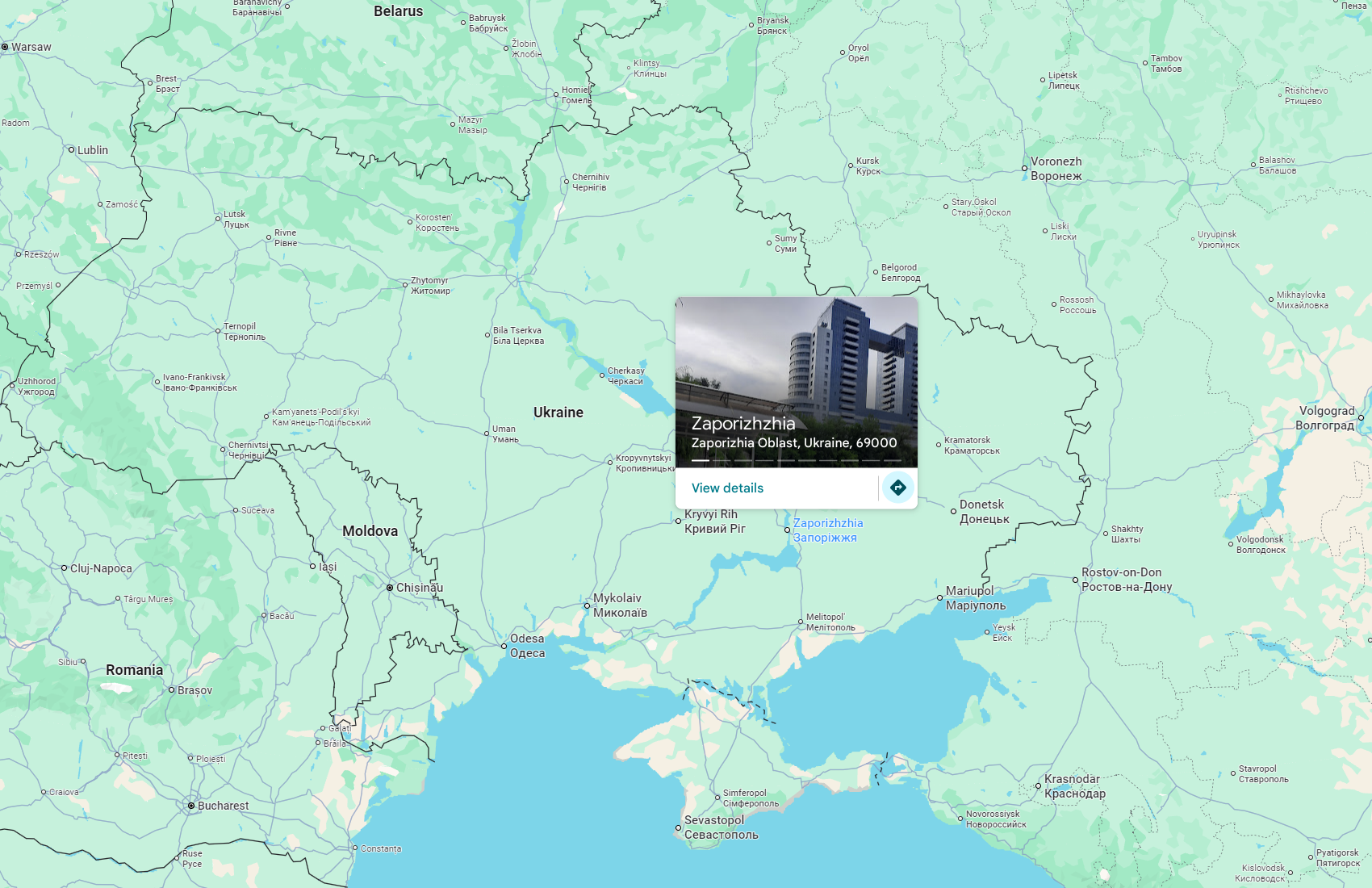Select the Brașov city label
This screenshot has width=1372, height=888.
(x=195, y=690)
